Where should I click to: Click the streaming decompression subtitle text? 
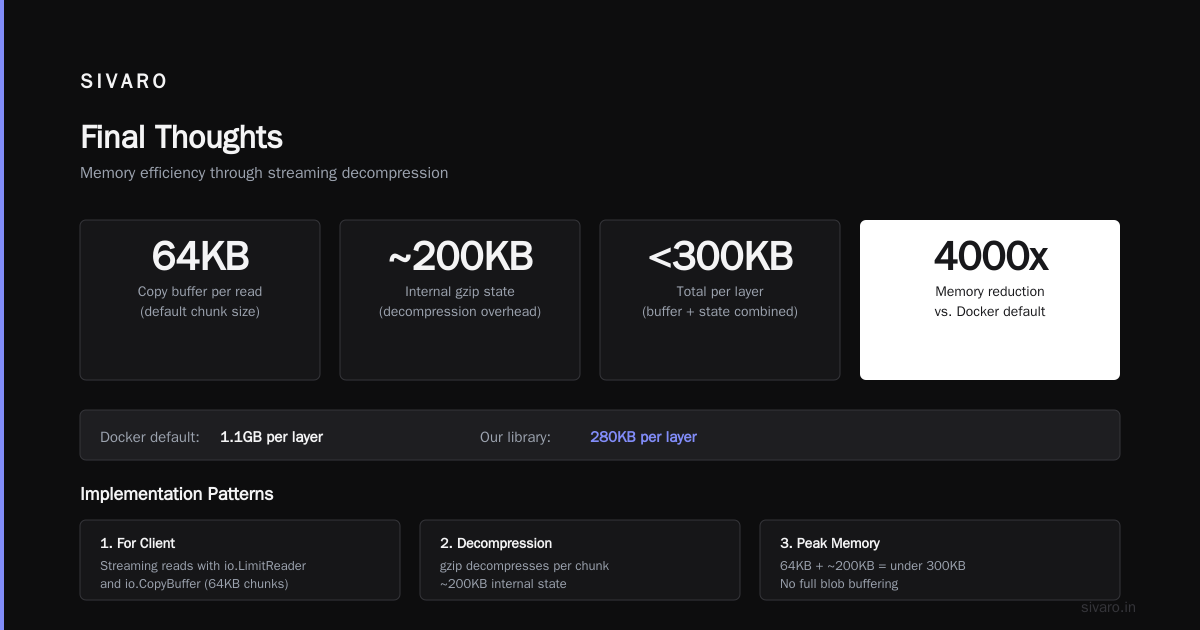264,173
